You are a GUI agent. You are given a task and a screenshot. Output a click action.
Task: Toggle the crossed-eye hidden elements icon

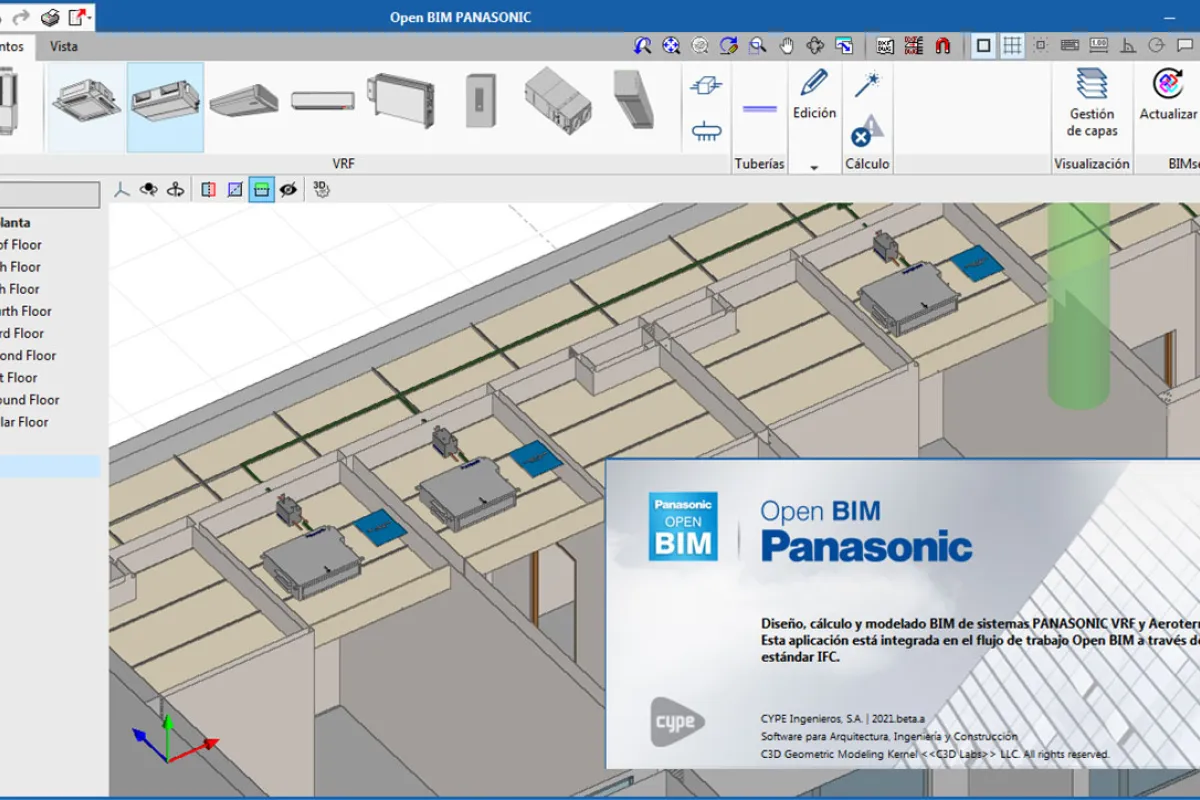289,188
